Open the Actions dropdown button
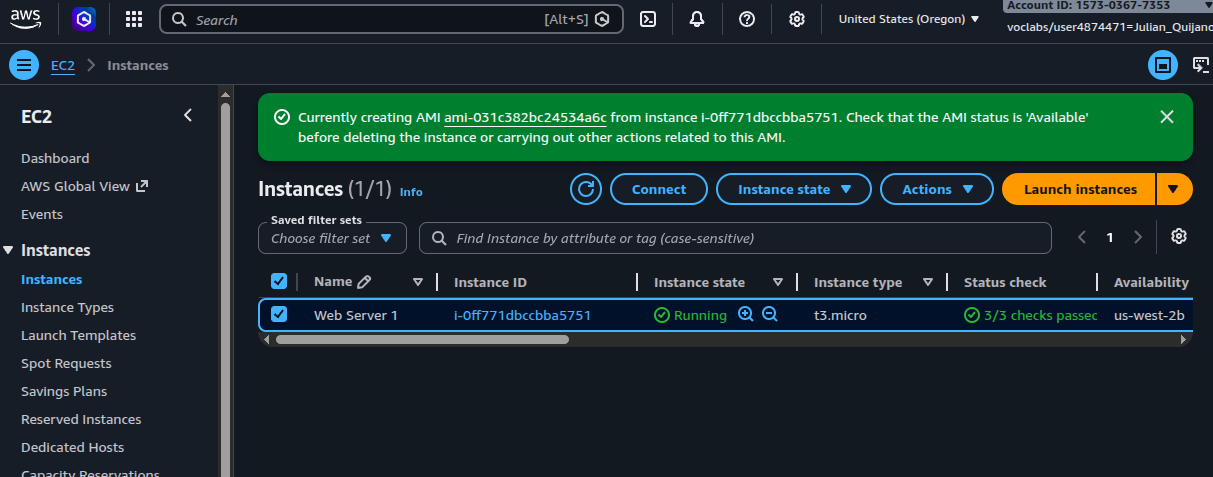Screen dimensions: 1213x477 [937, 189]
